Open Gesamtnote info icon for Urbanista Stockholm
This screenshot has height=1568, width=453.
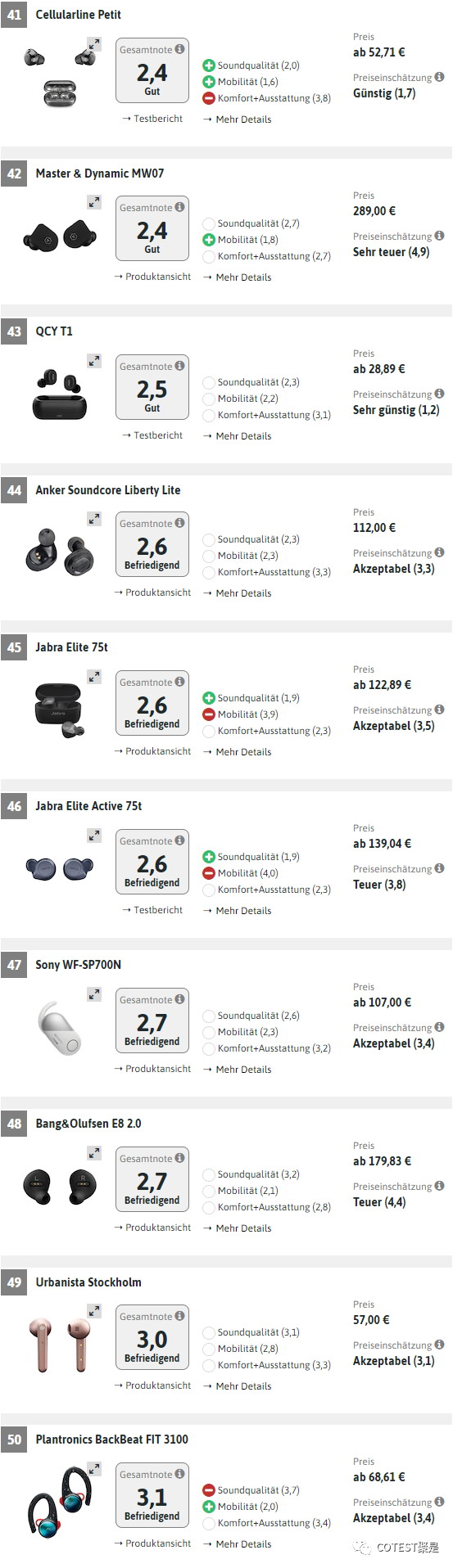pyautogui.click(x=179, y=1316)
